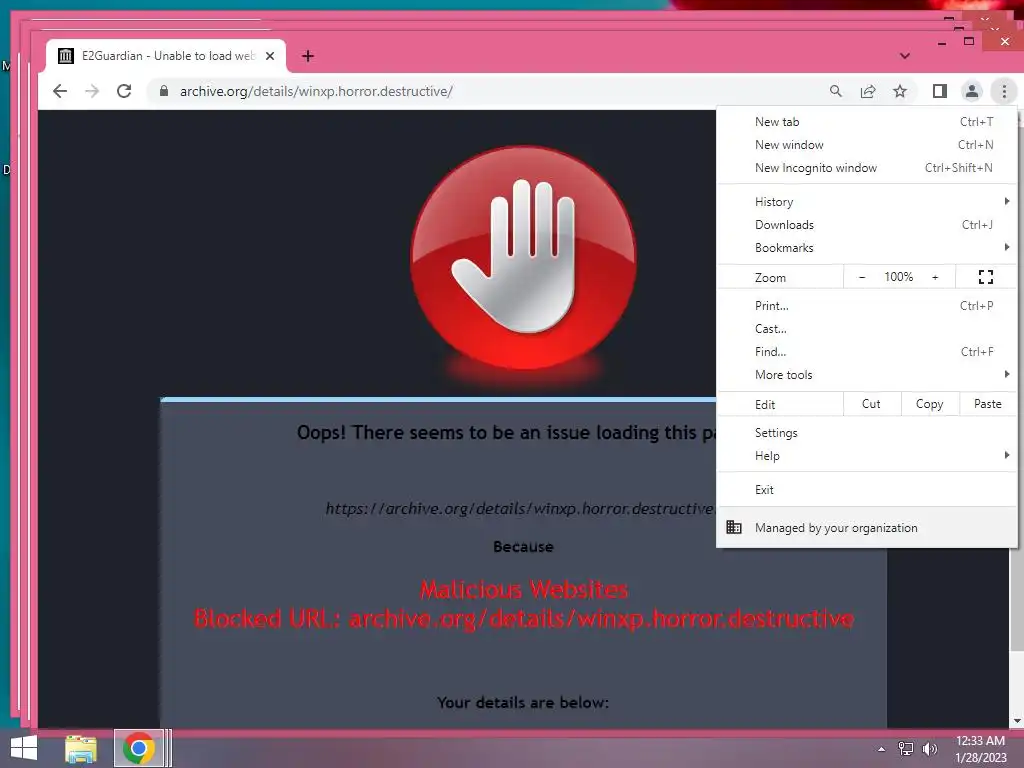Open a new tab with plus button
This screenshot has height=768, width=1024.
[308, 56]
